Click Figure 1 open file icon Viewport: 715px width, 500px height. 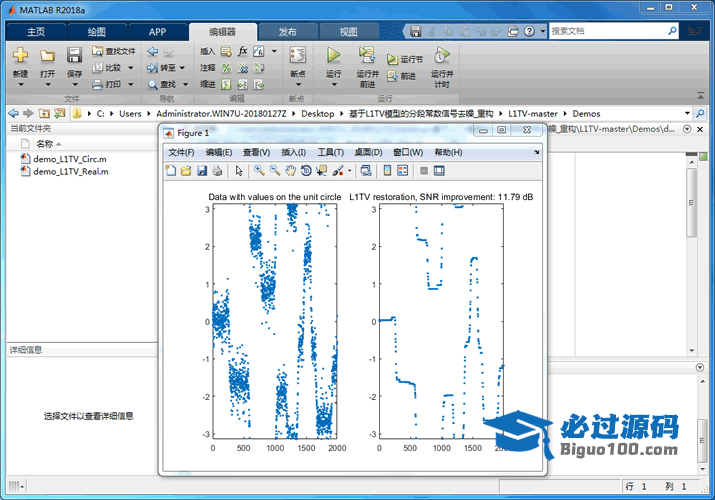pos(186,171)
